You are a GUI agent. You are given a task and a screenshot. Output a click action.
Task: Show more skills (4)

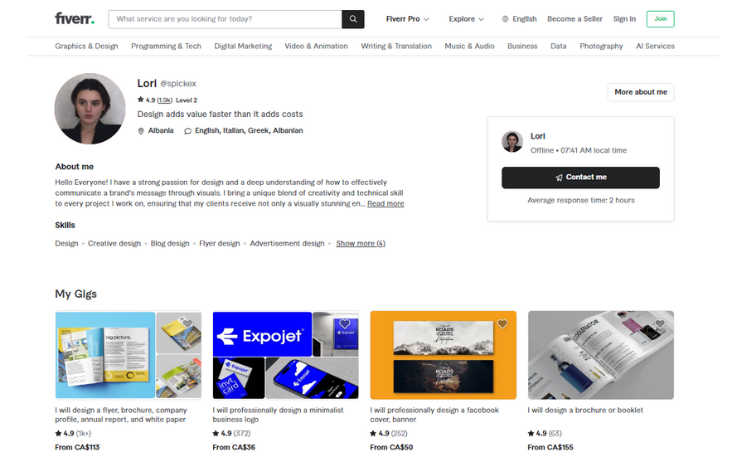pyautogui.click(x=361, y=243)
